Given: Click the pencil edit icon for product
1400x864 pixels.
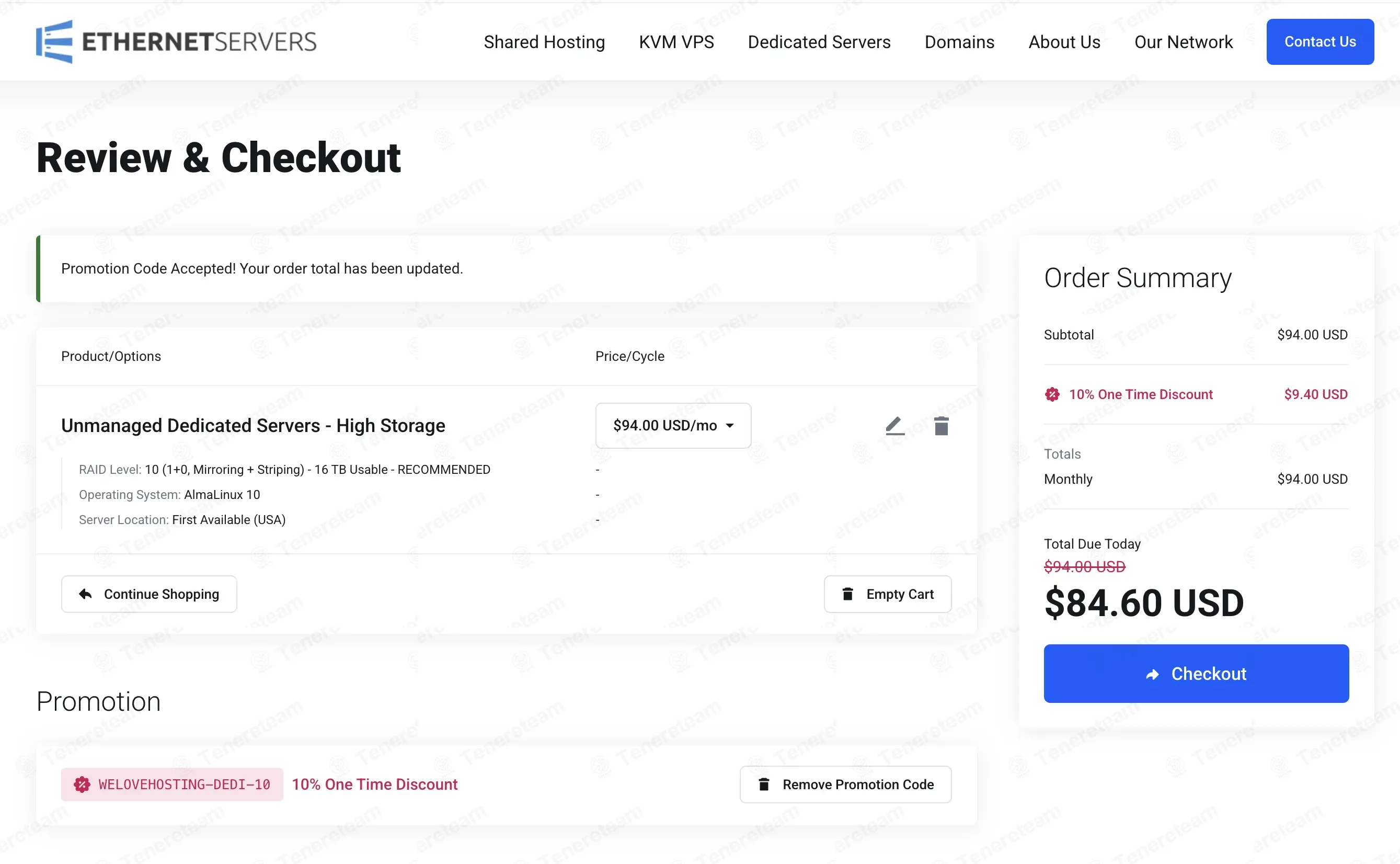Looking at the screenshot, I should [894, 426].
